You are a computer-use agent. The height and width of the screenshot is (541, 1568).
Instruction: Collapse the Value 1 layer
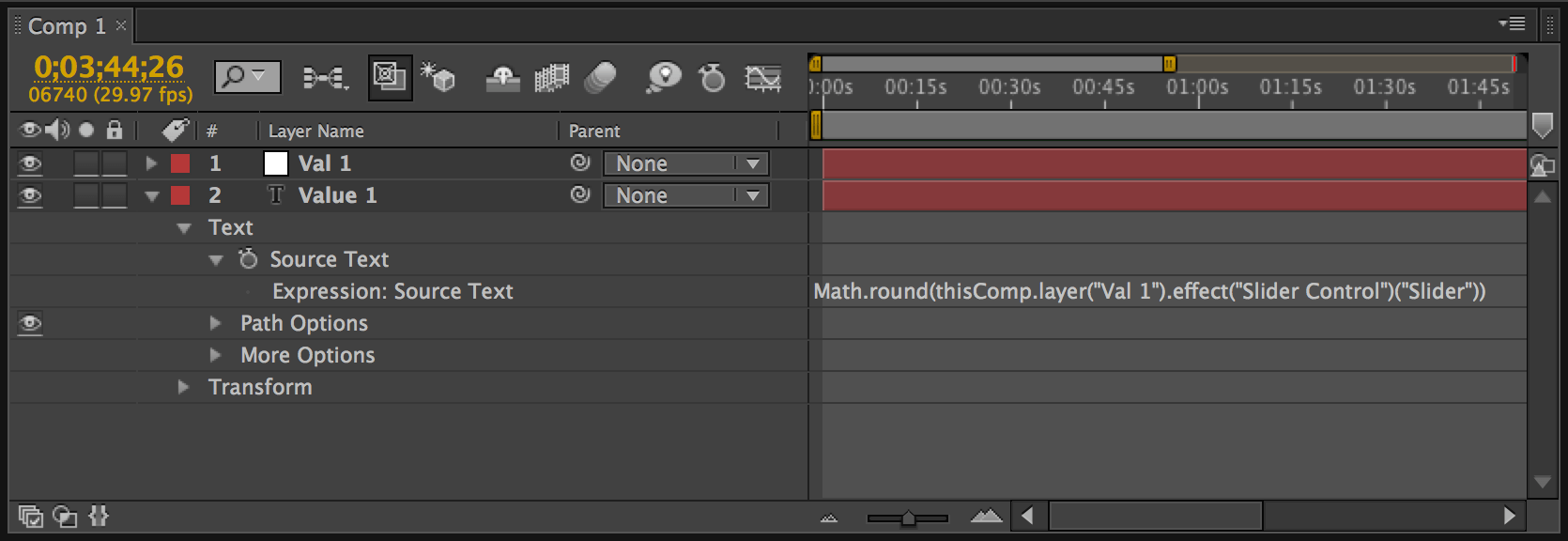pos(152,196)
